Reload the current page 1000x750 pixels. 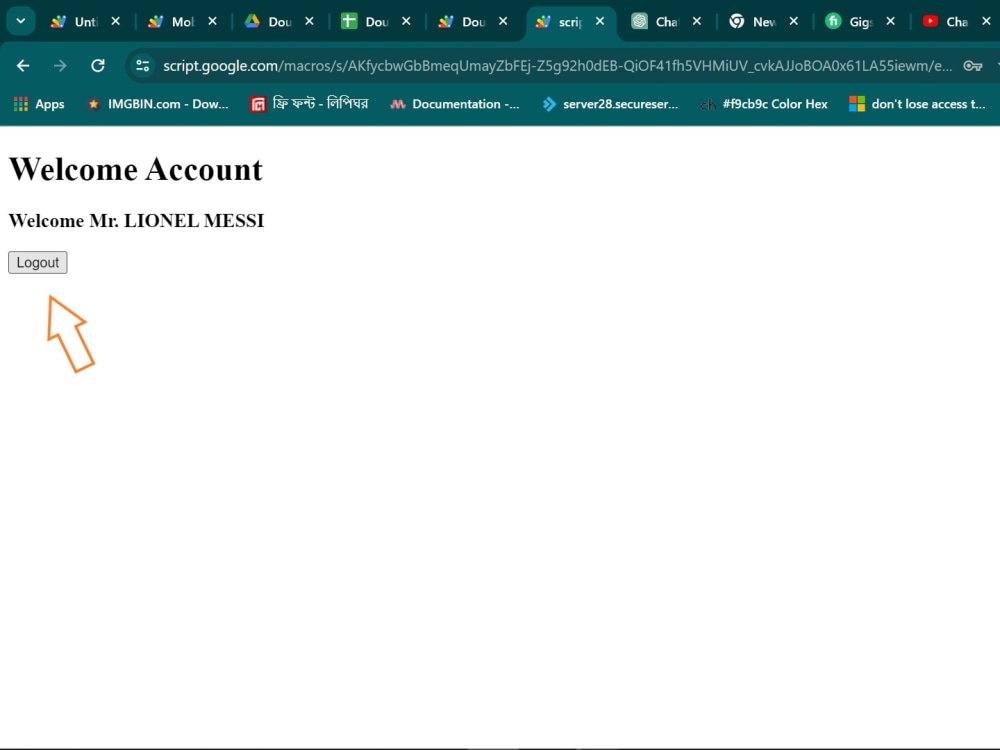click(98, 66)
